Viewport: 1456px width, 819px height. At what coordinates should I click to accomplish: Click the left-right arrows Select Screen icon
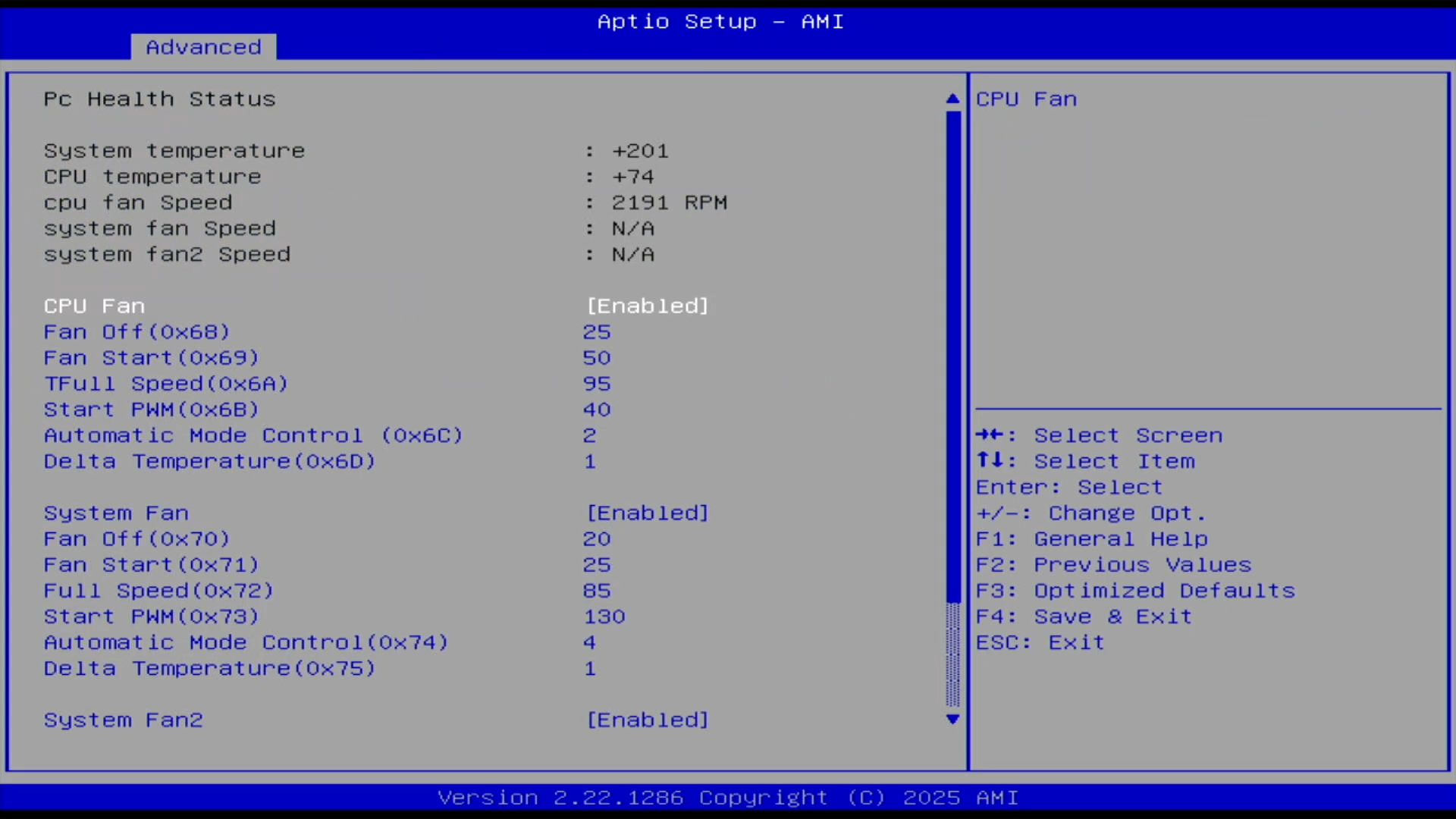(x=989, y=435)
